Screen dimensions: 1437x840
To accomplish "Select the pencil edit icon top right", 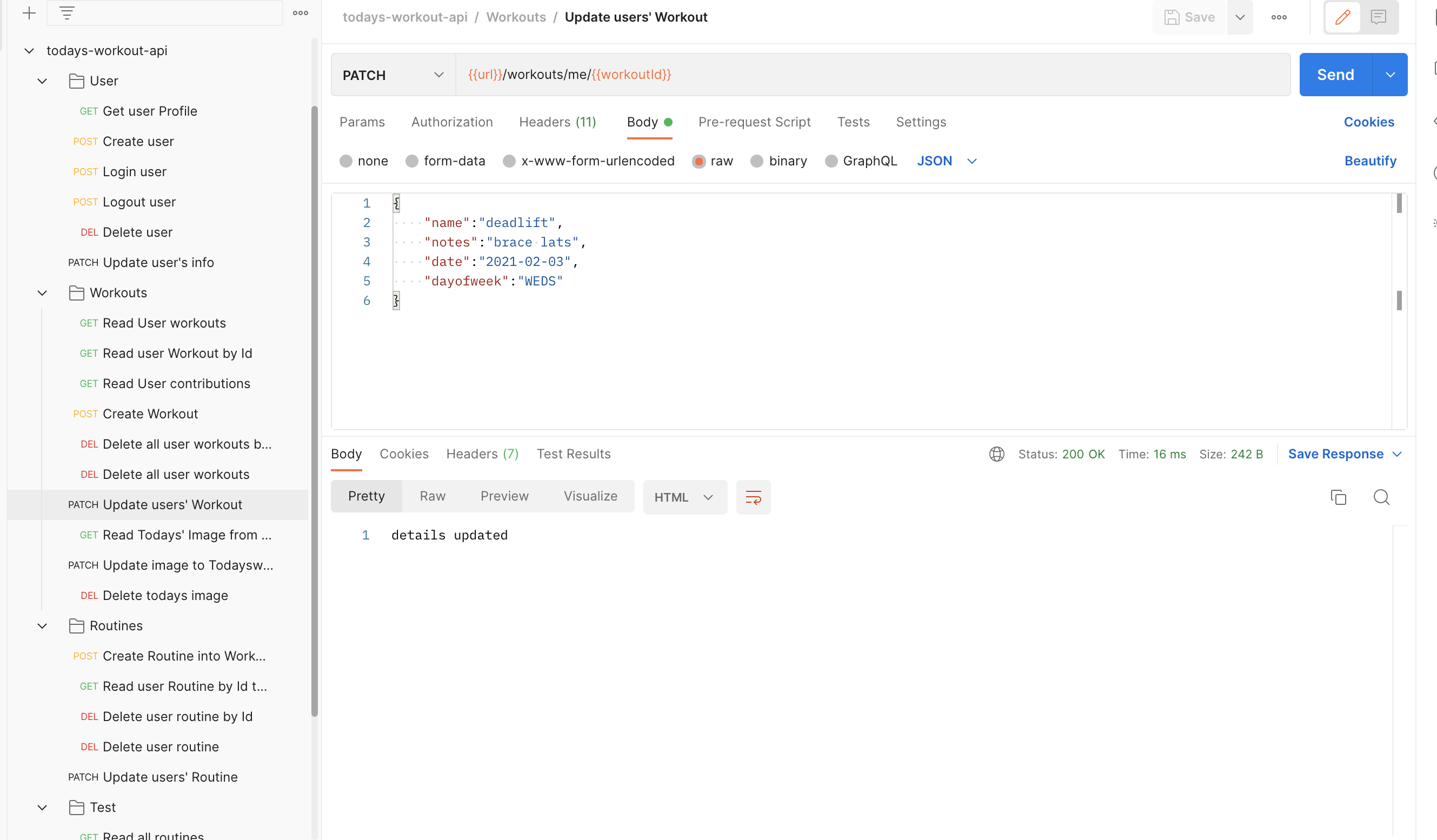I will (1342, 17).
